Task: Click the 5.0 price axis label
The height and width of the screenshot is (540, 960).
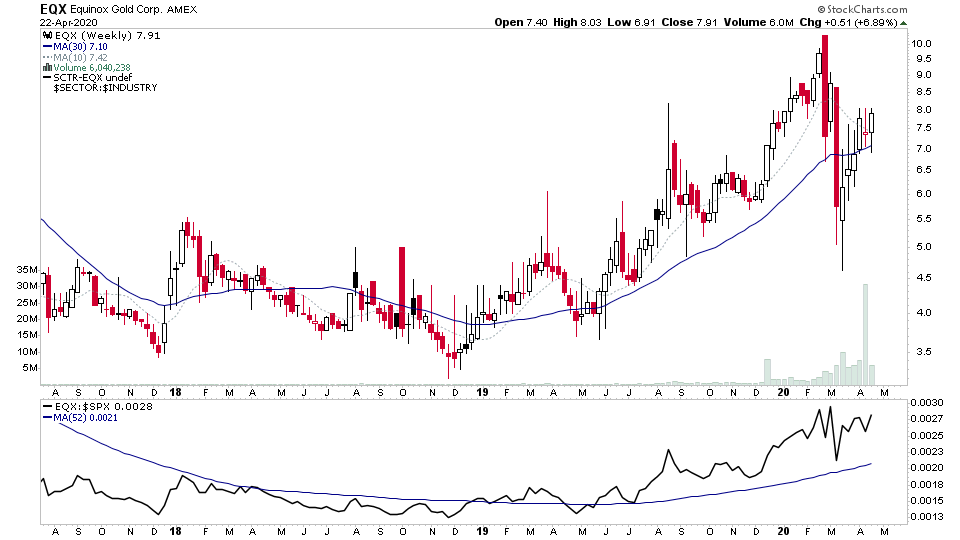Action: [x=923, y=247]
